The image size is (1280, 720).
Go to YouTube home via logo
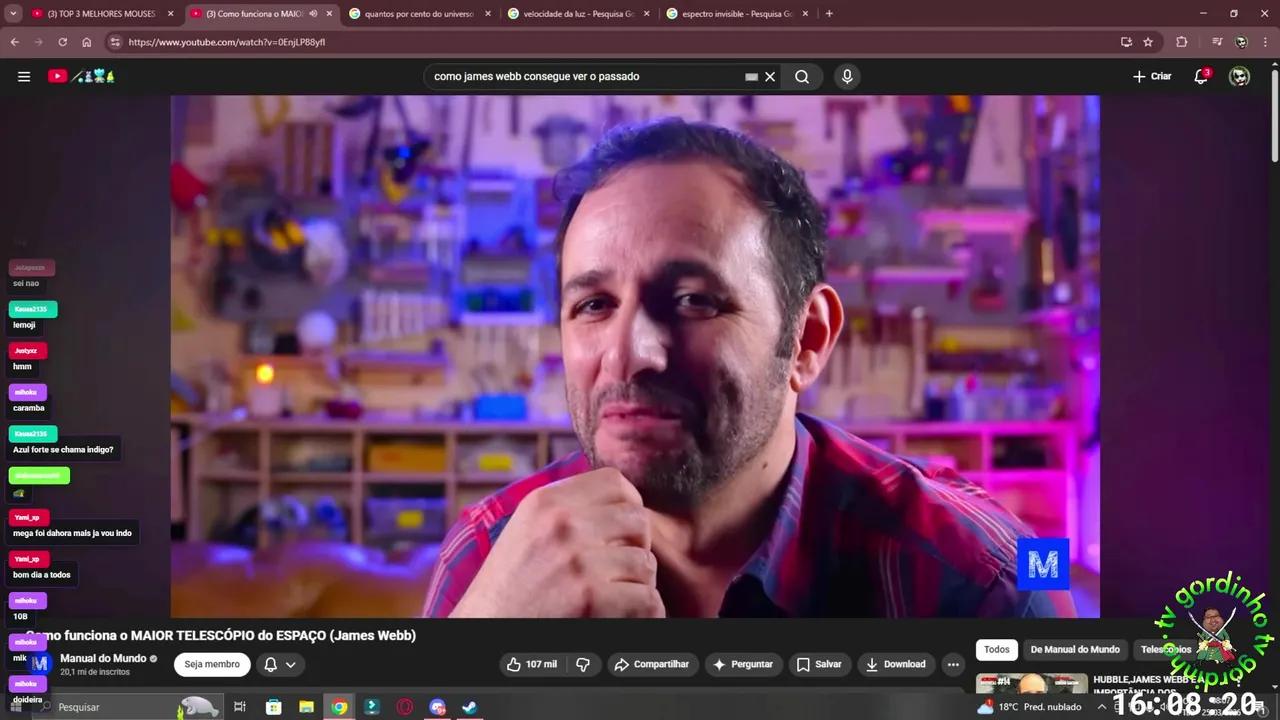(x=81, y=76)
